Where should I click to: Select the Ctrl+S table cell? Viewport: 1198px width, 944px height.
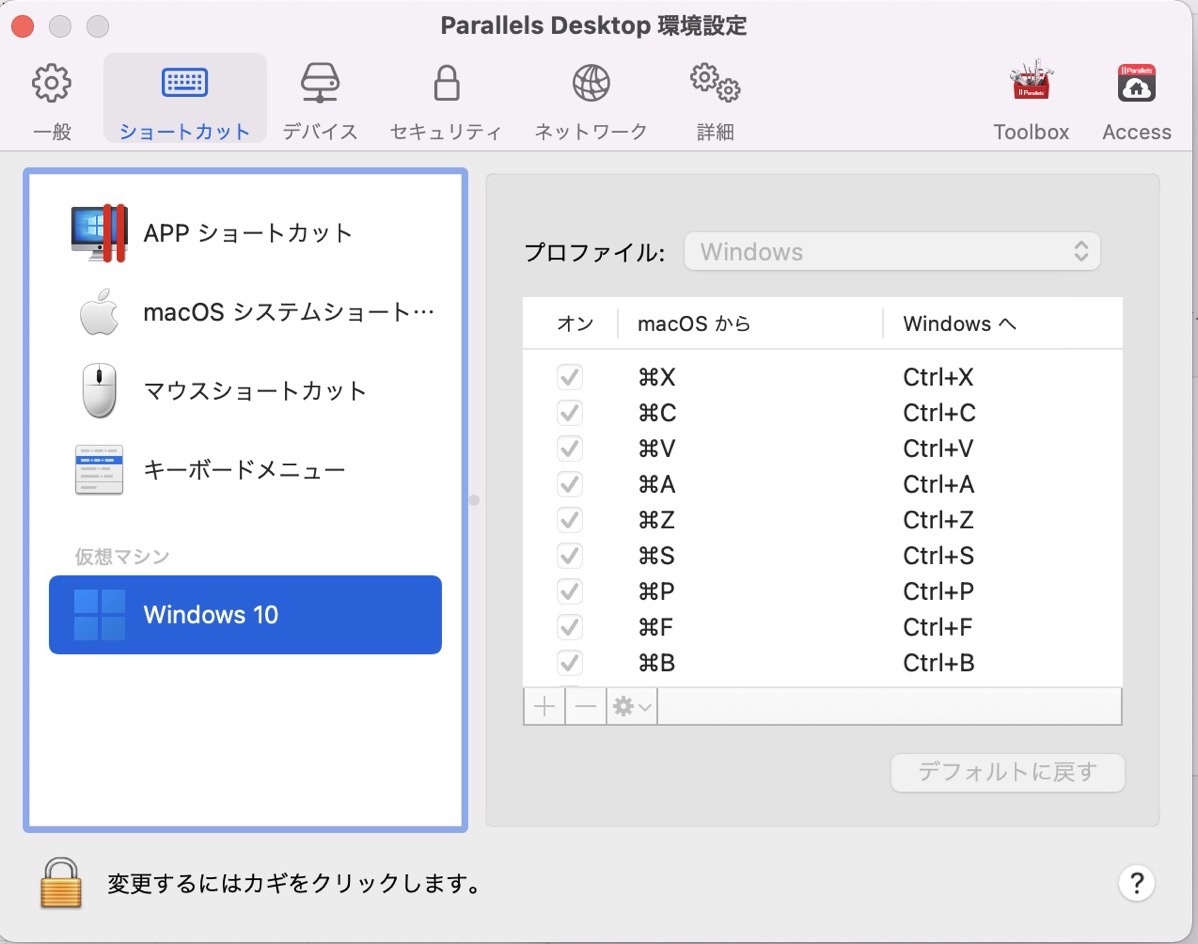point(938,555)
